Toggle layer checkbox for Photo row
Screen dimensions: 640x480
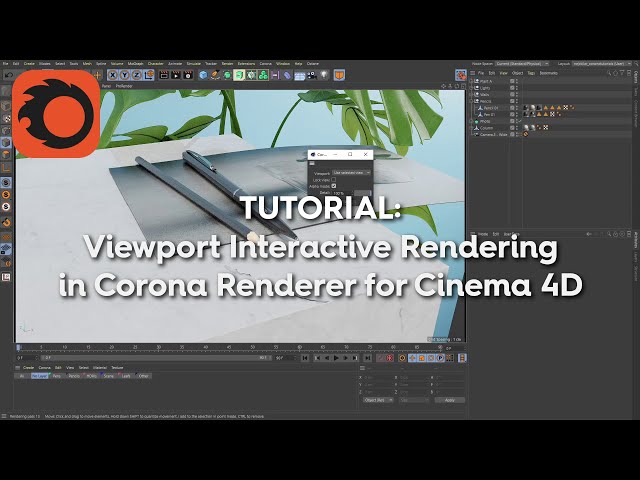pos(512,121)
